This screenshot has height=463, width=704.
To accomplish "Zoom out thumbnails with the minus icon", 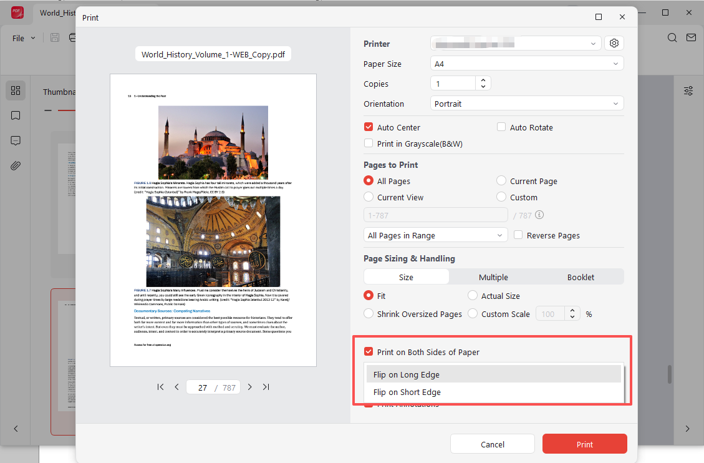I will (x=48, y=110).
